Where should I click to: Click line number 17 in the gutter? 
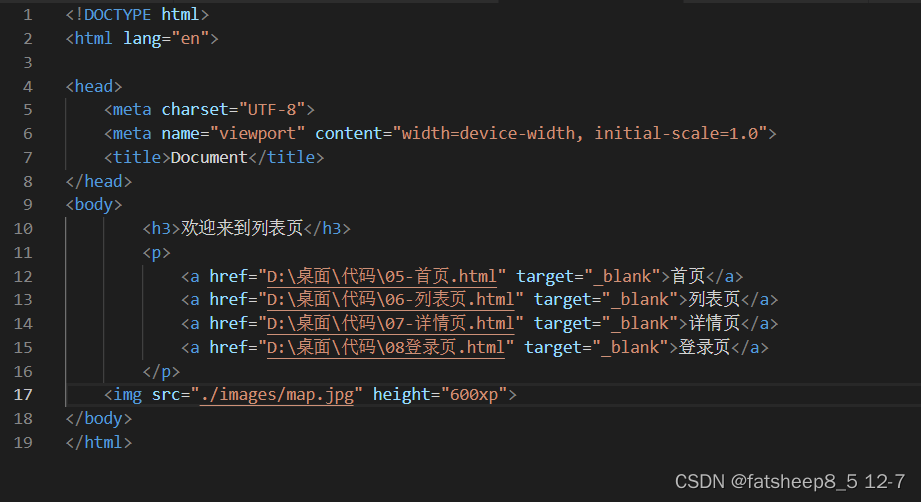23,395
